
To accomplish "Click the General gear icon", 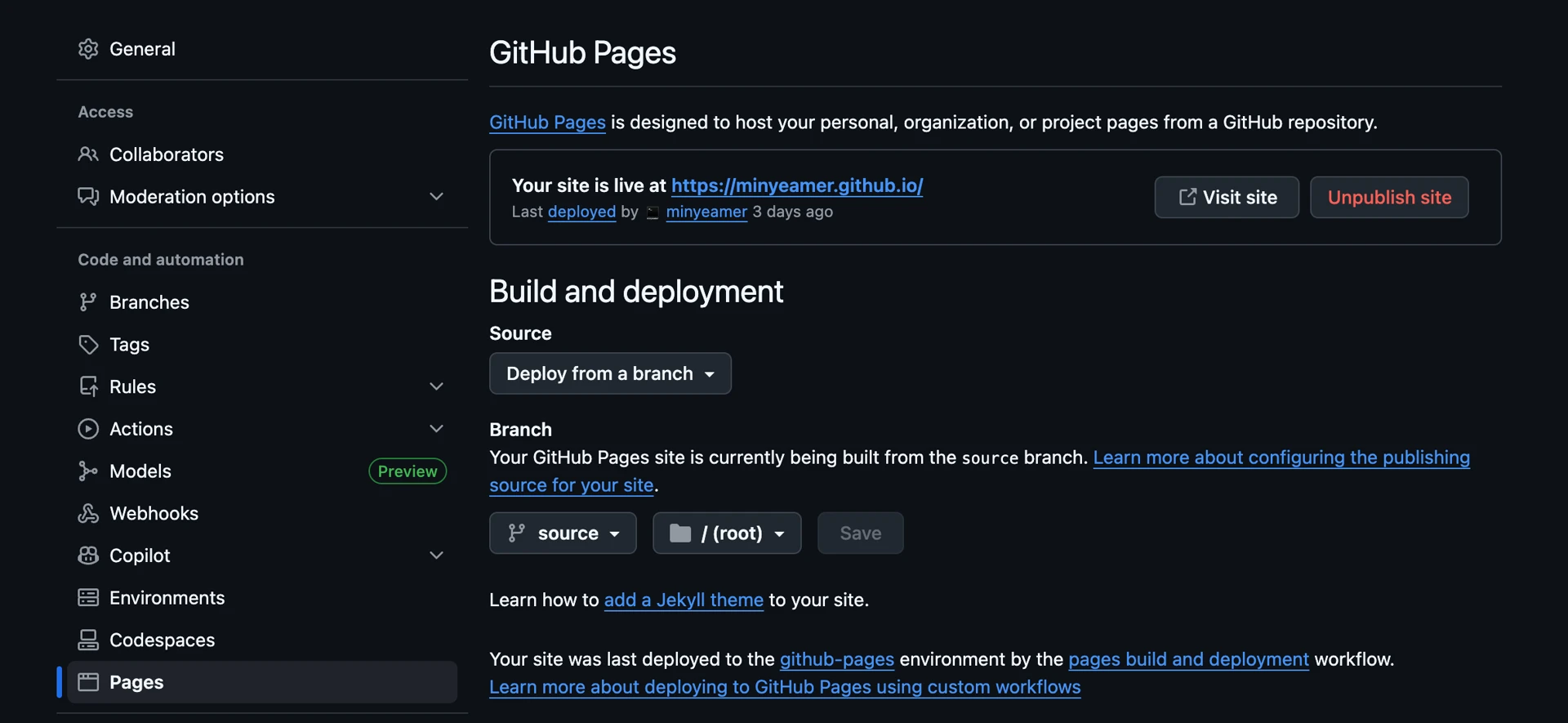I will click(88, 49).
